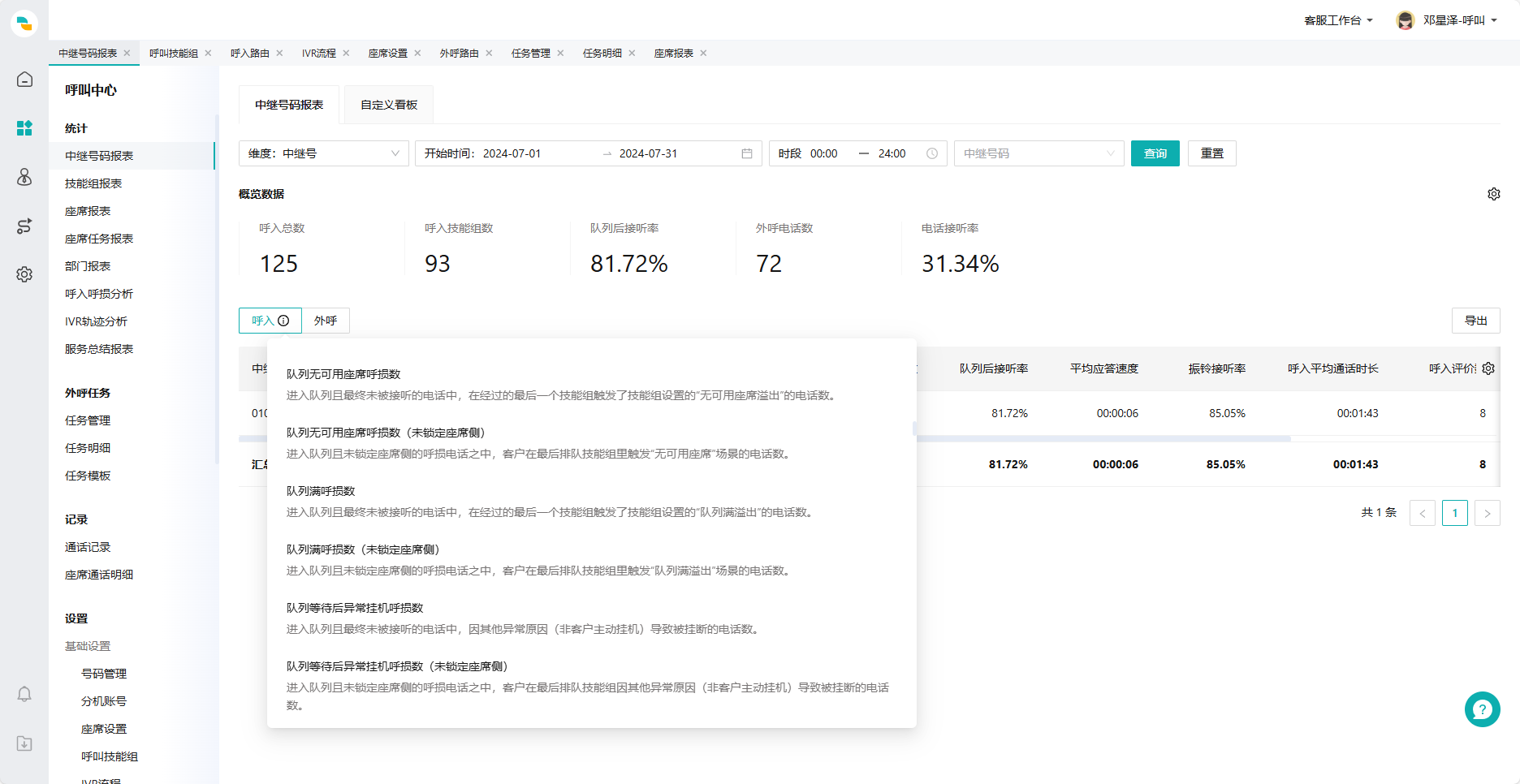Open 呼入呼损分析 in sidebar
Image resolution: width=1520 pixels, height=784 pixels.
coord(99,294)
